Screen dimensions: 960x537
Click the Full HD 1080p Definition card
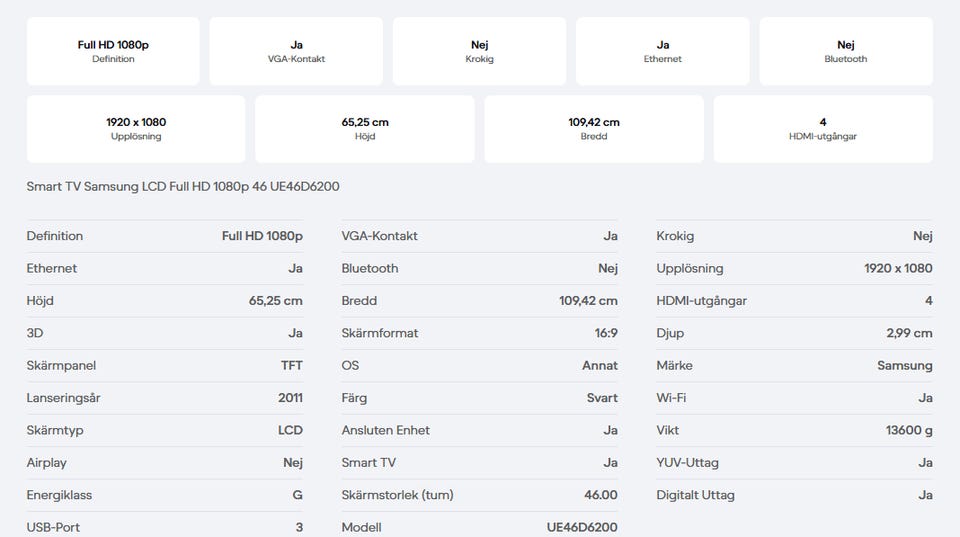click(x=113, y=51)
